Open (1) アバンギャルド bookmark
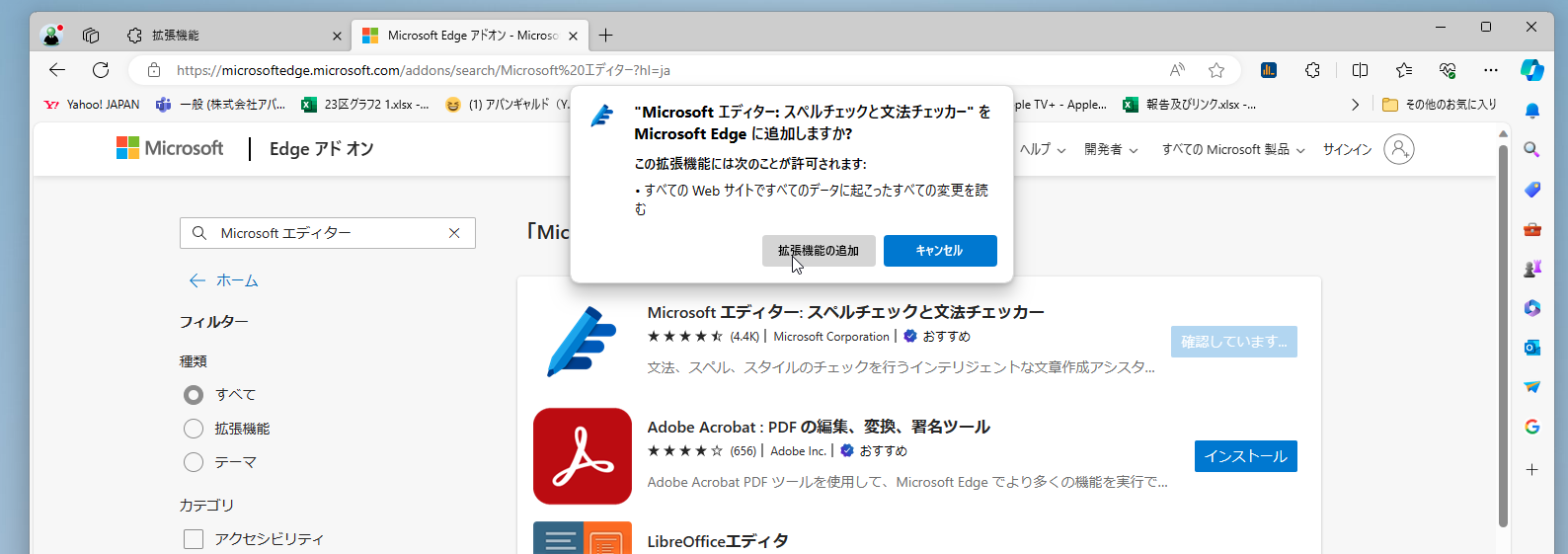This screenshot has width=1568, height=554. (x=508, y=105)
